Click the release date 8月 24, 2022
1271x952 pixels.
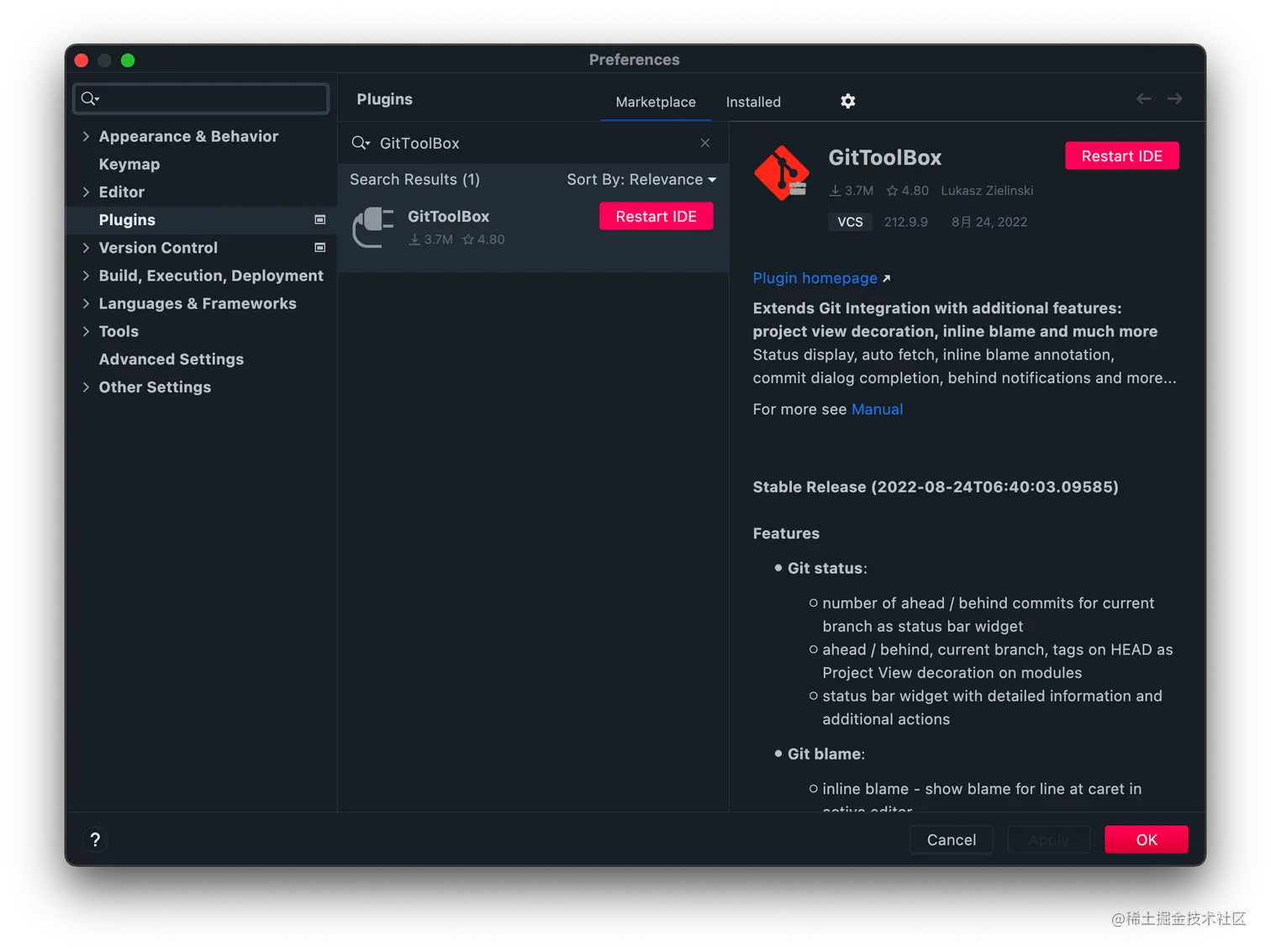pyautogui.click(x=989, y=222)
